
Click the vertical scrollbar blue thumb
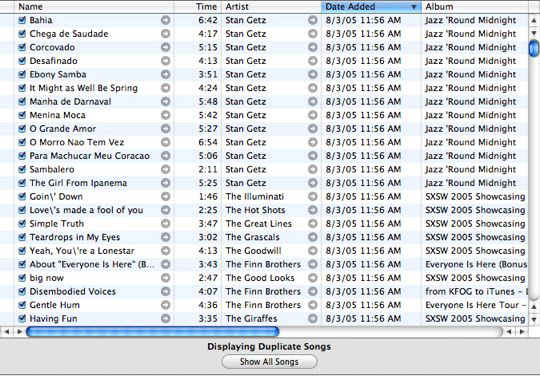coord(534,48)
